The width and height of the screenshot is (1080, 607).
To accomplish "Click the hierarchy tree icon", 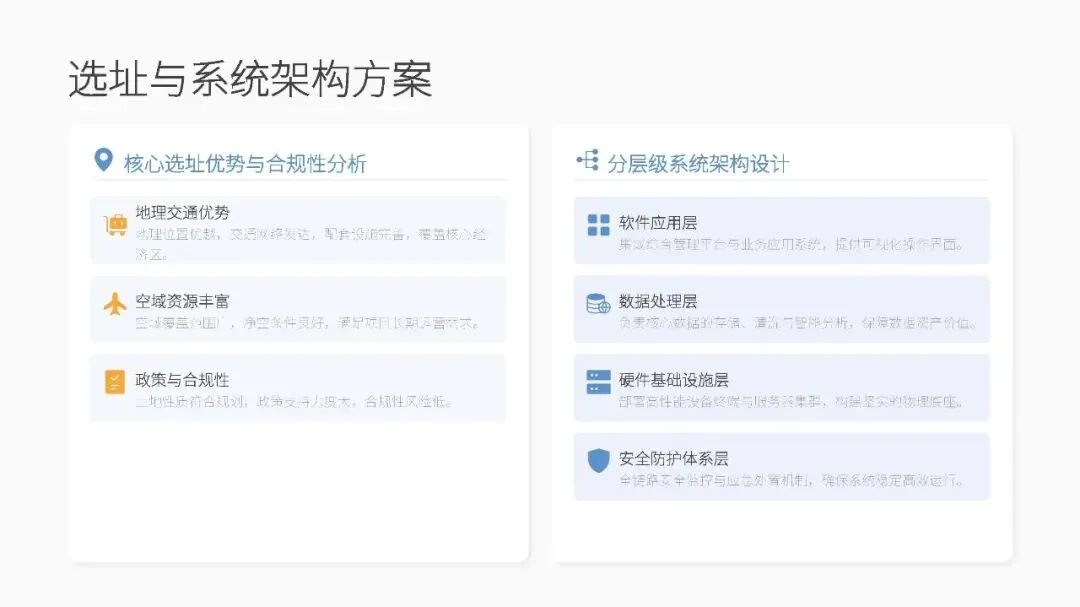I will [x=588, y=161].
